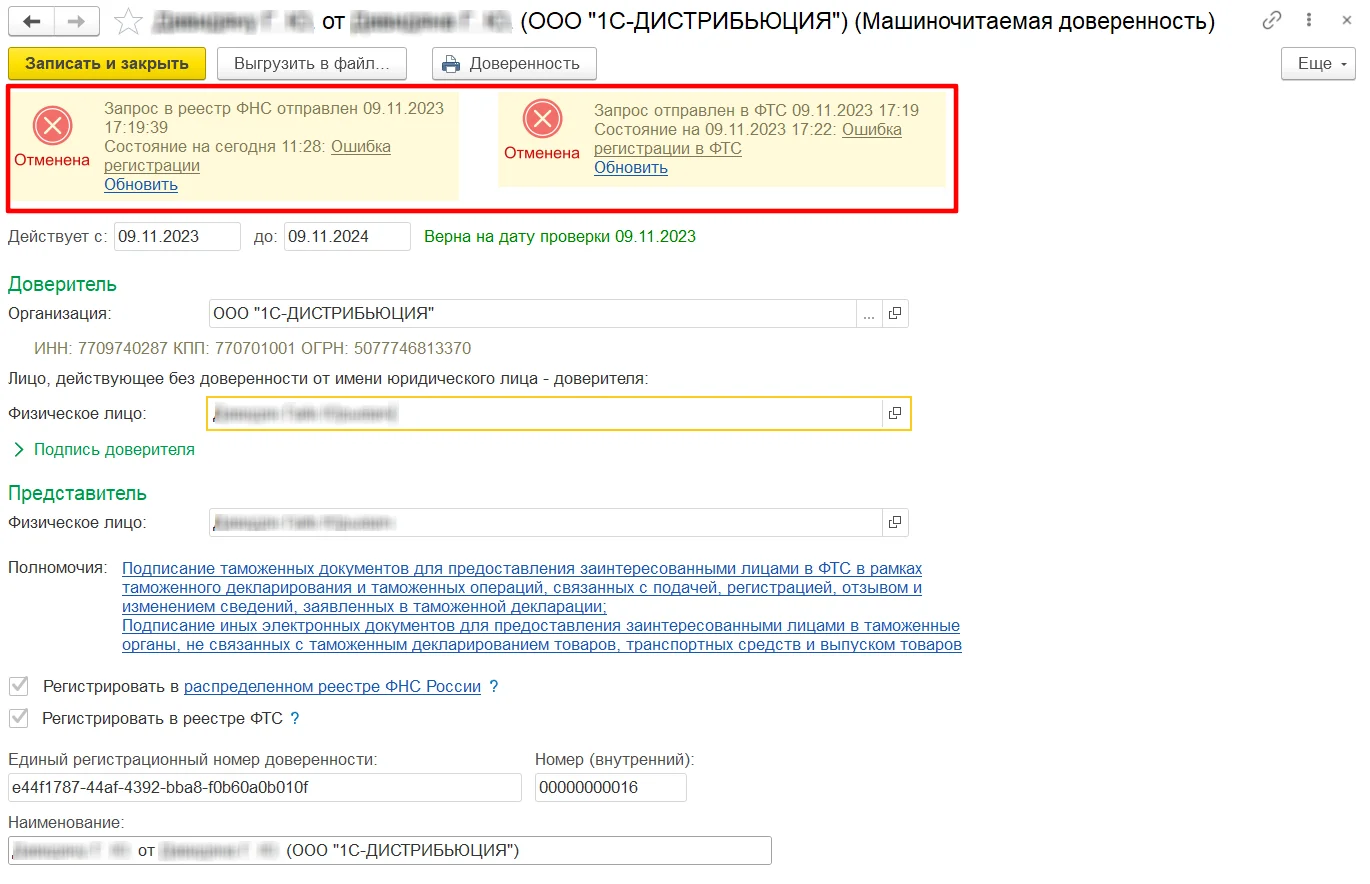1370x884 pixels.
Task: Choose organization via the ellipsis button
Action: tap(869, 314)
